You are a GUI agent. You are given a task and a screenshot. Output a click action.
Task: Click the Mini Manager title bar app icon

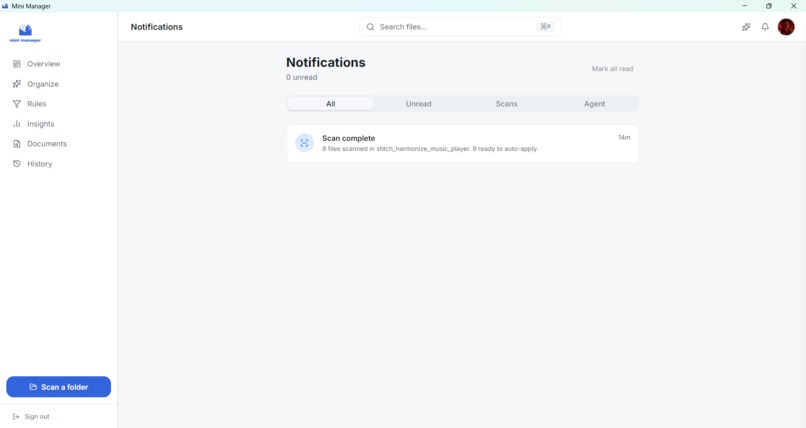(5, 6)
